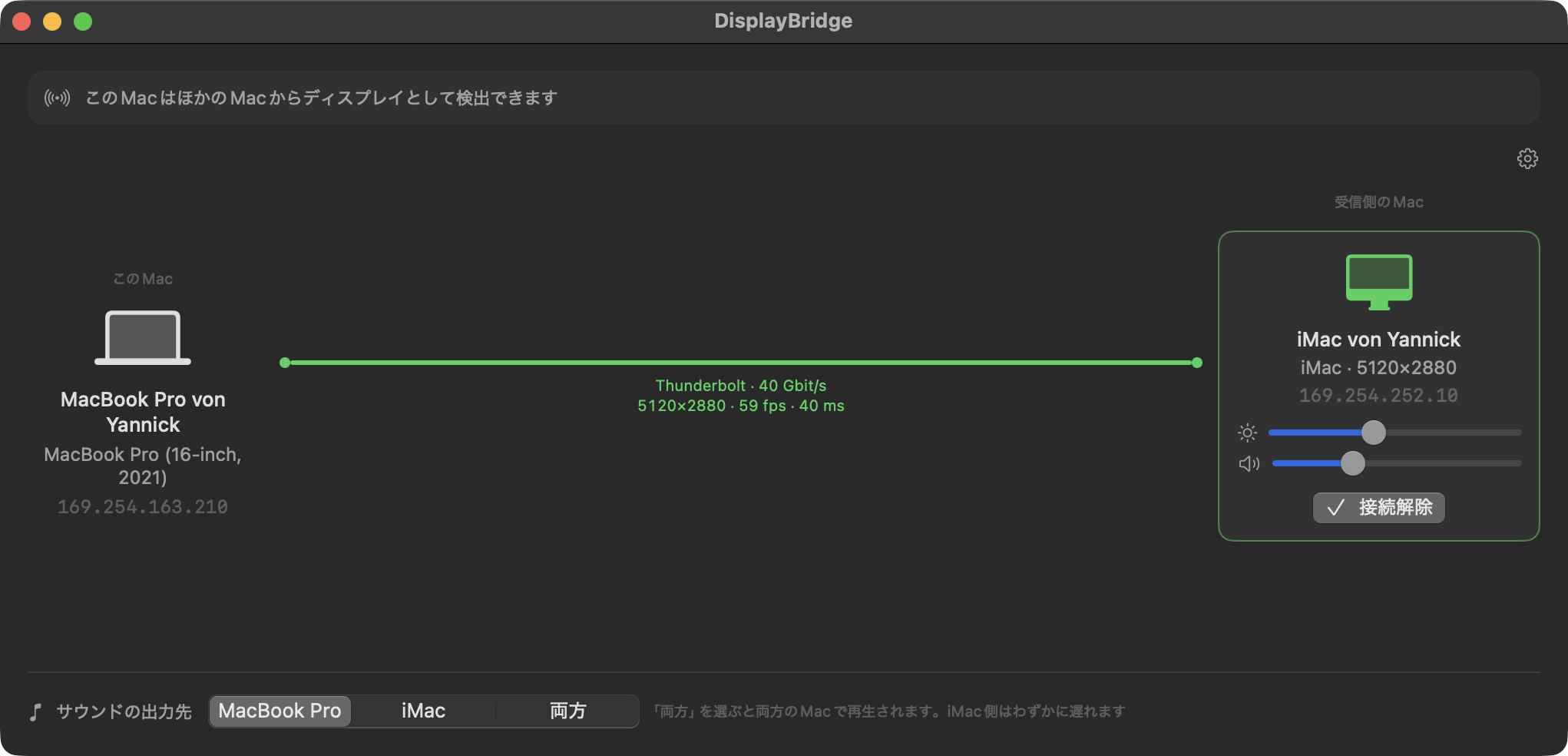The height and width of the screenshot is (756, 1568).
Task: Click the 両方 playback delay hint text
Action: 888,711
